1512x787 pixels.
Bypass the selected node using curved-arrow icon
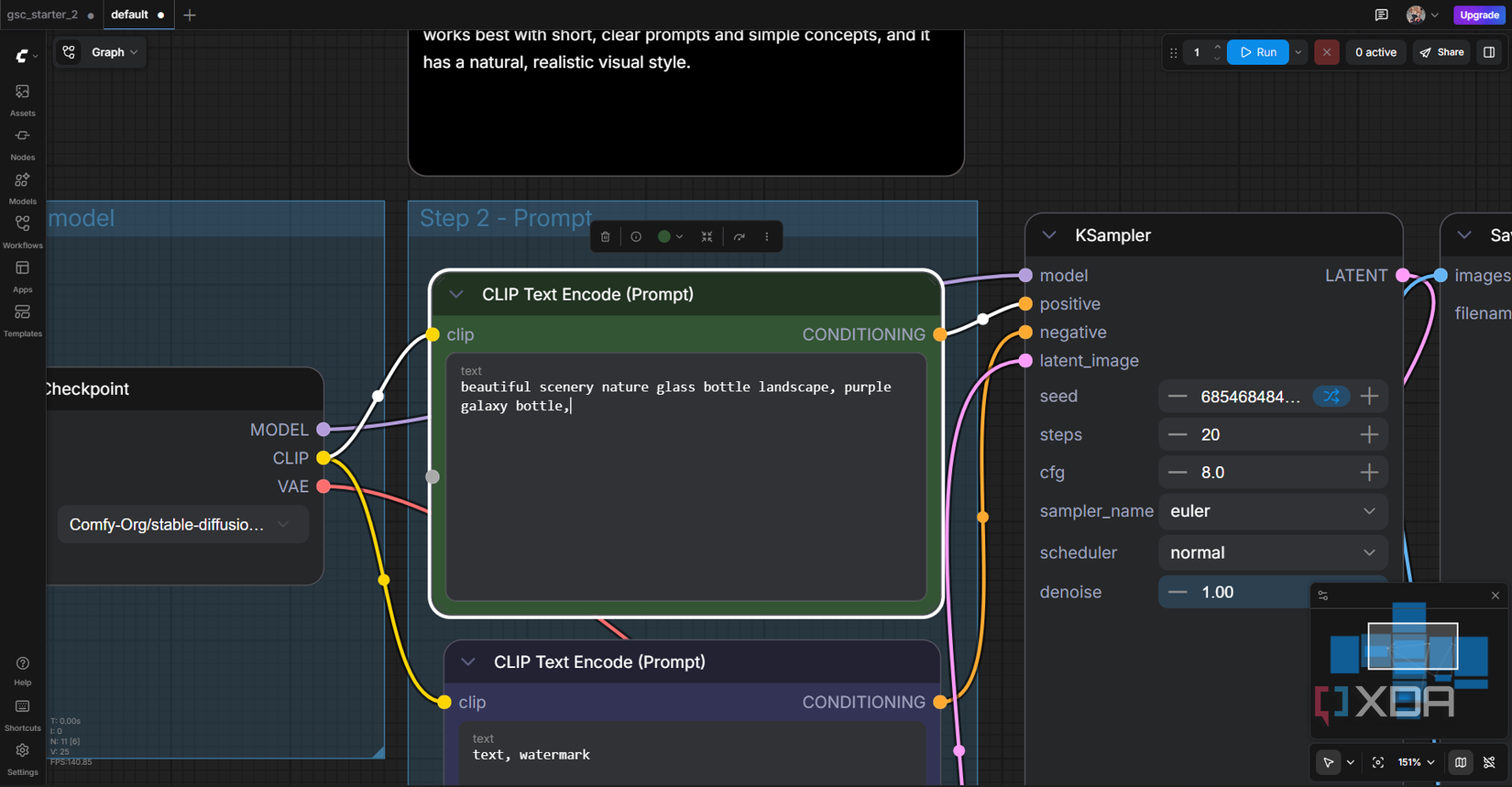tap(740, 236)
